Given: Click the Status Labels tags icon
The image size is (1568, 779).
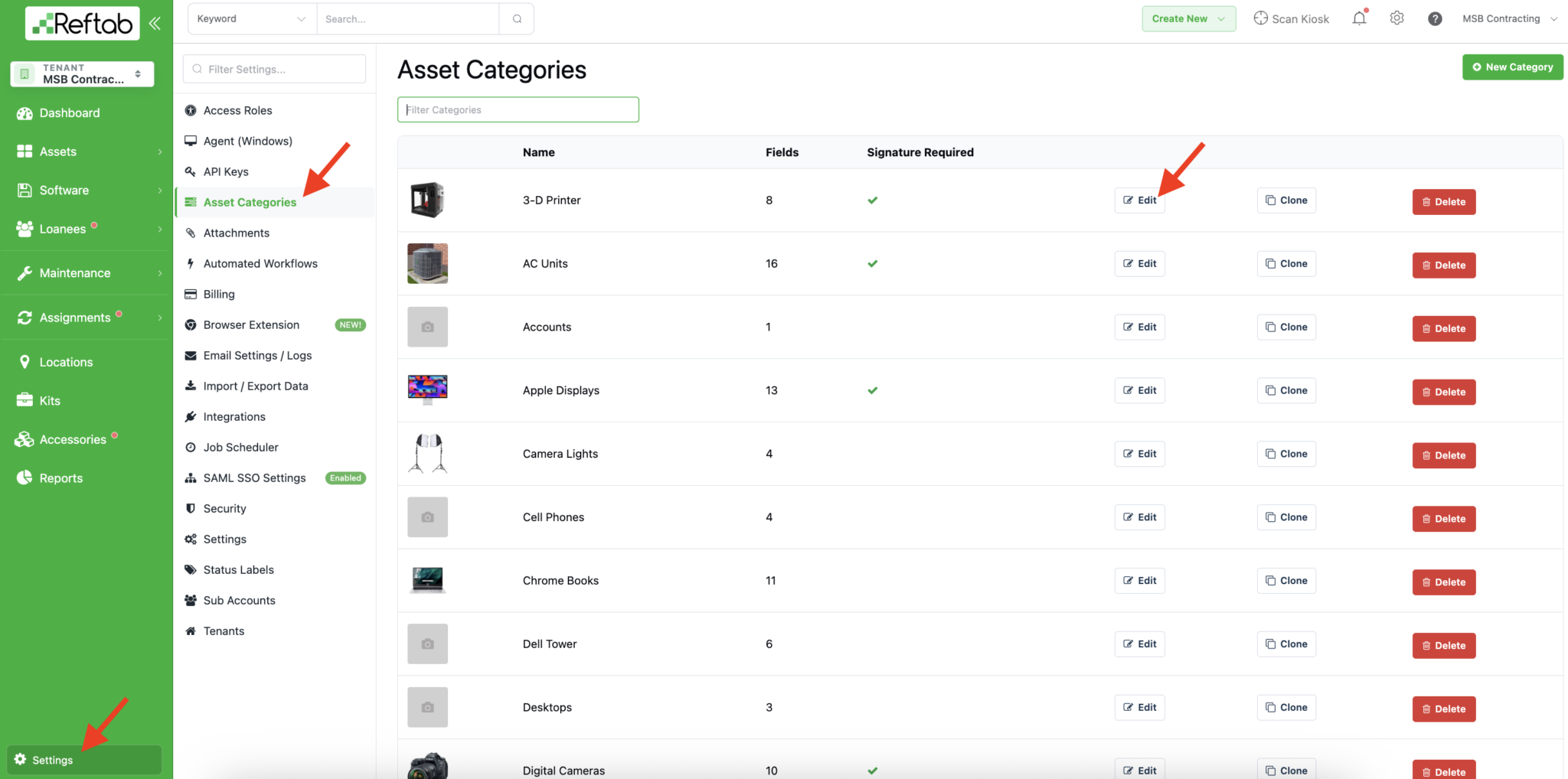Looking at the screenshot, I should [191, 569].
